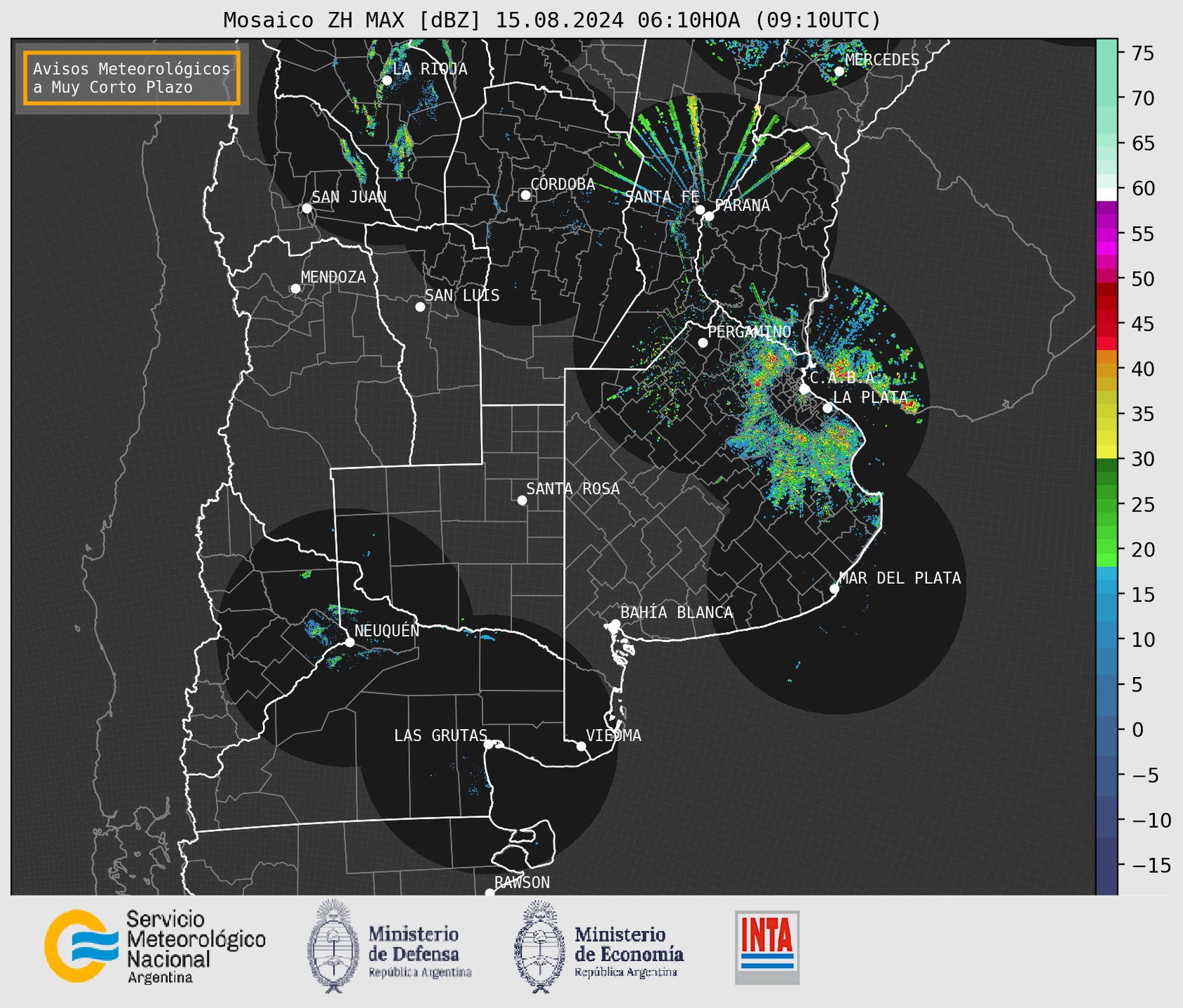
Task: Pick the Santa Rosa city marker dot
Action: (x=522, y=500)
